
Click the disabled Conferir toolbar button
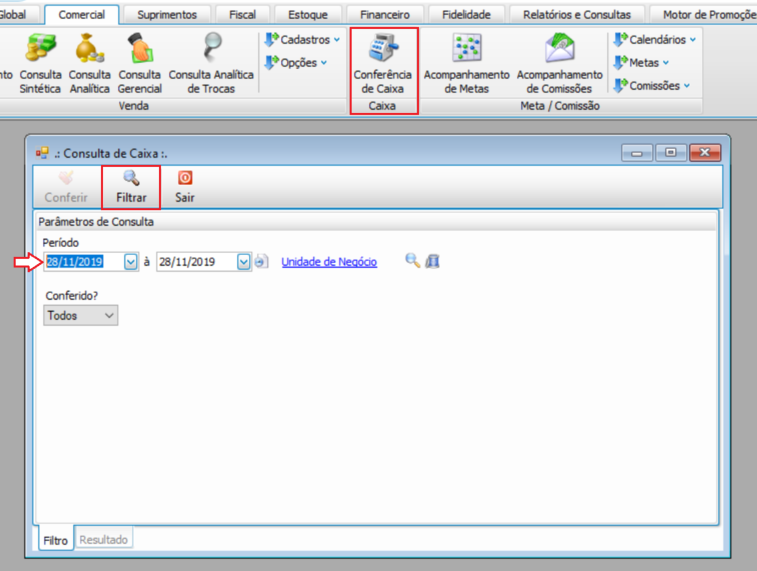point(66,187)
